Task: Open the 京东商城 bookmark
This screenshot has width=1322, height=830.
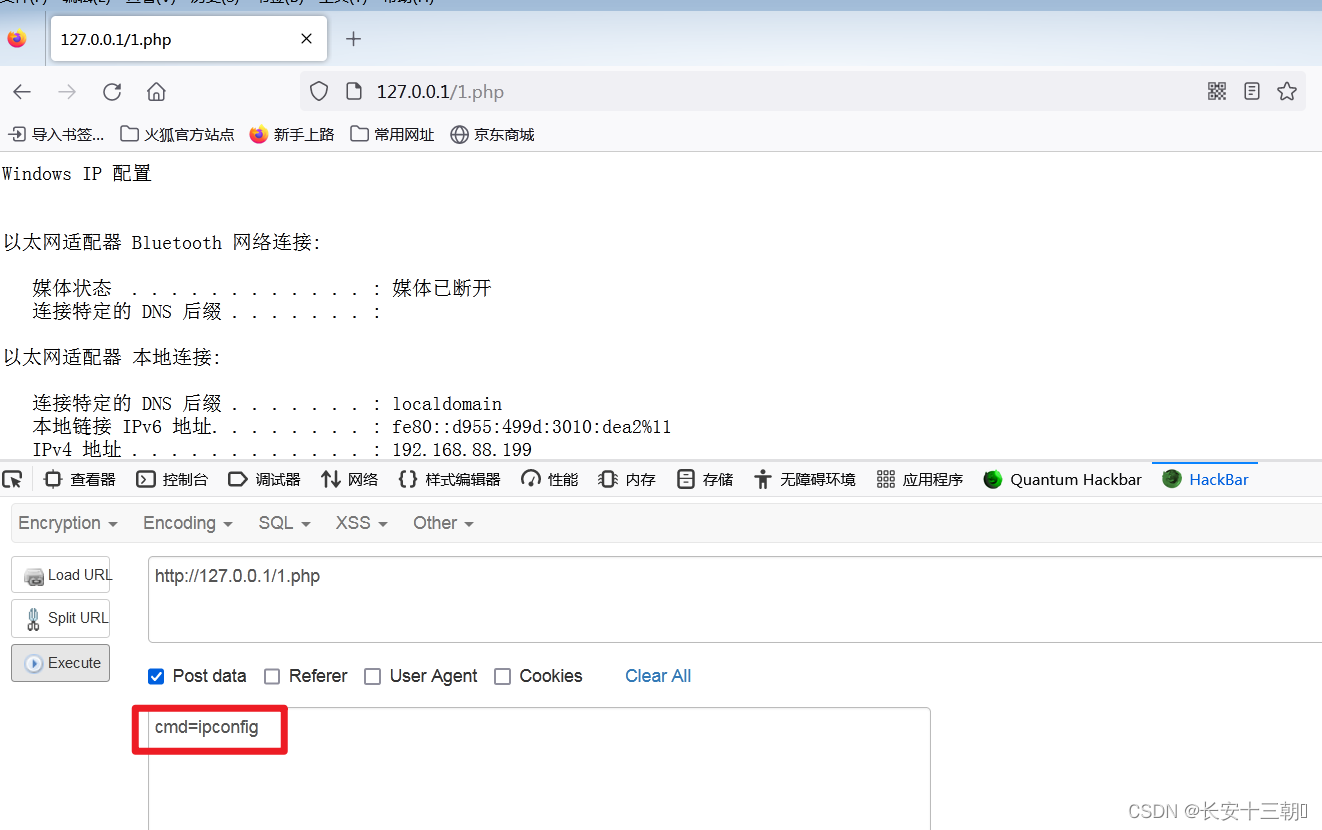Action: click(492, 134)
